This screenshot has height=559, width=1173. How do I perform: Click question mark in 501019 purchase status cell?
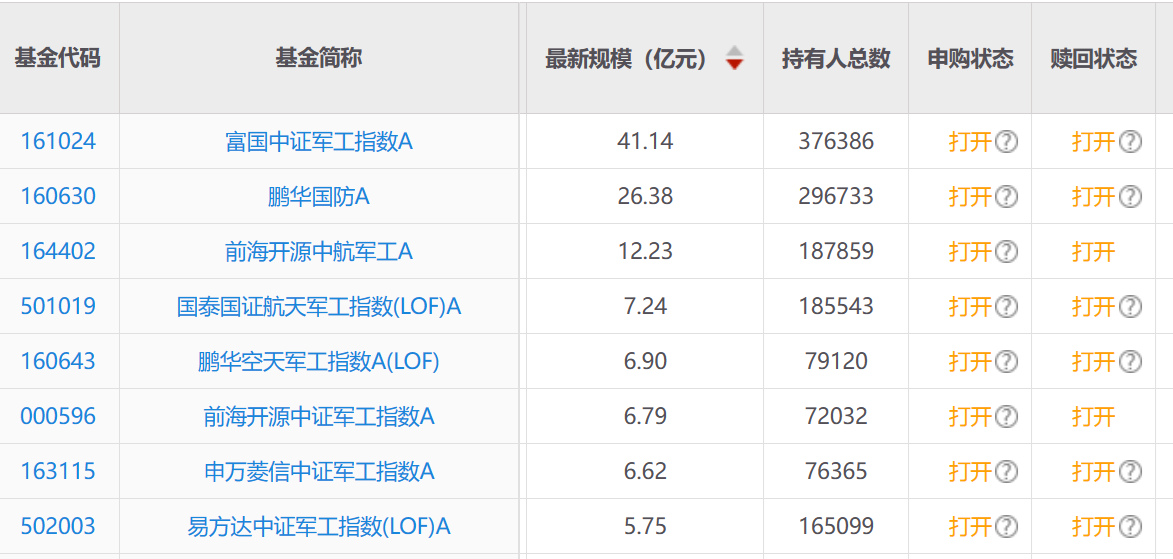pos(1007,306)
